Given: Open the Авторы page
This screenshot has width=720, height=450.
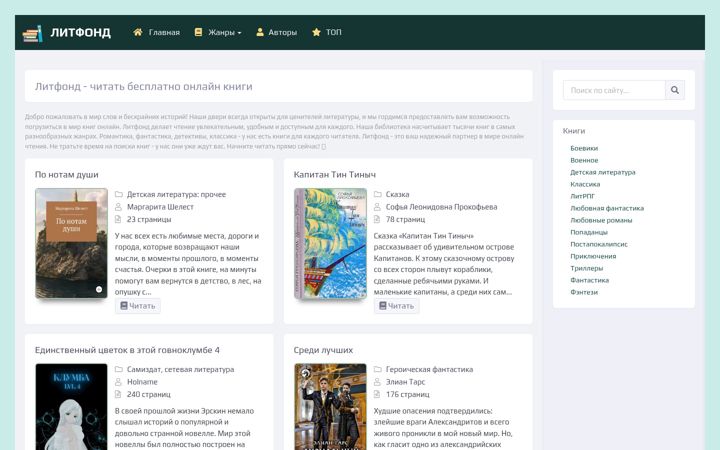Looking at the screenshot, I should (282, 33).
